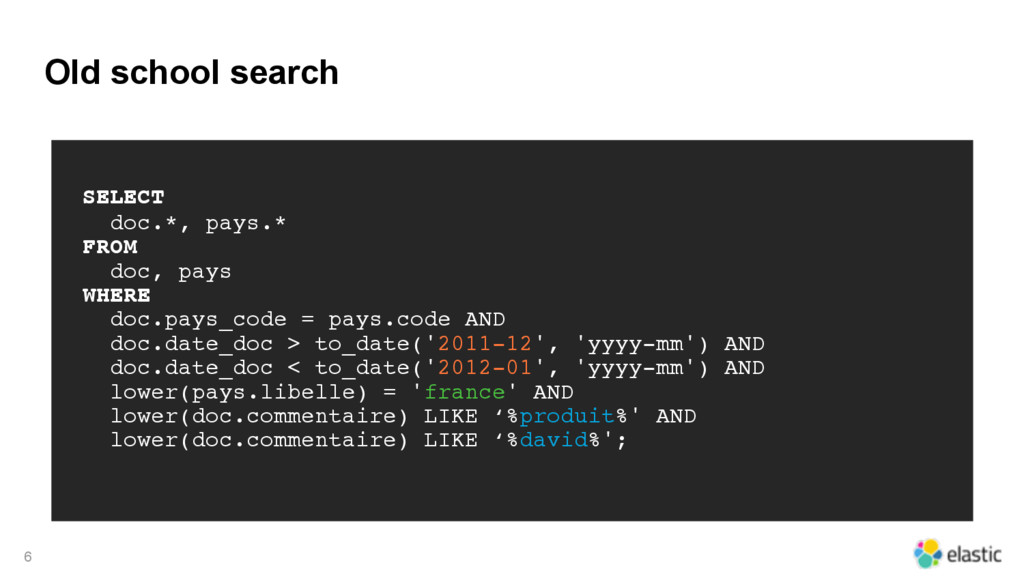Click the WHERE keyword
The height and width of the screenshot is (576, 1024).
coord(116,295)
